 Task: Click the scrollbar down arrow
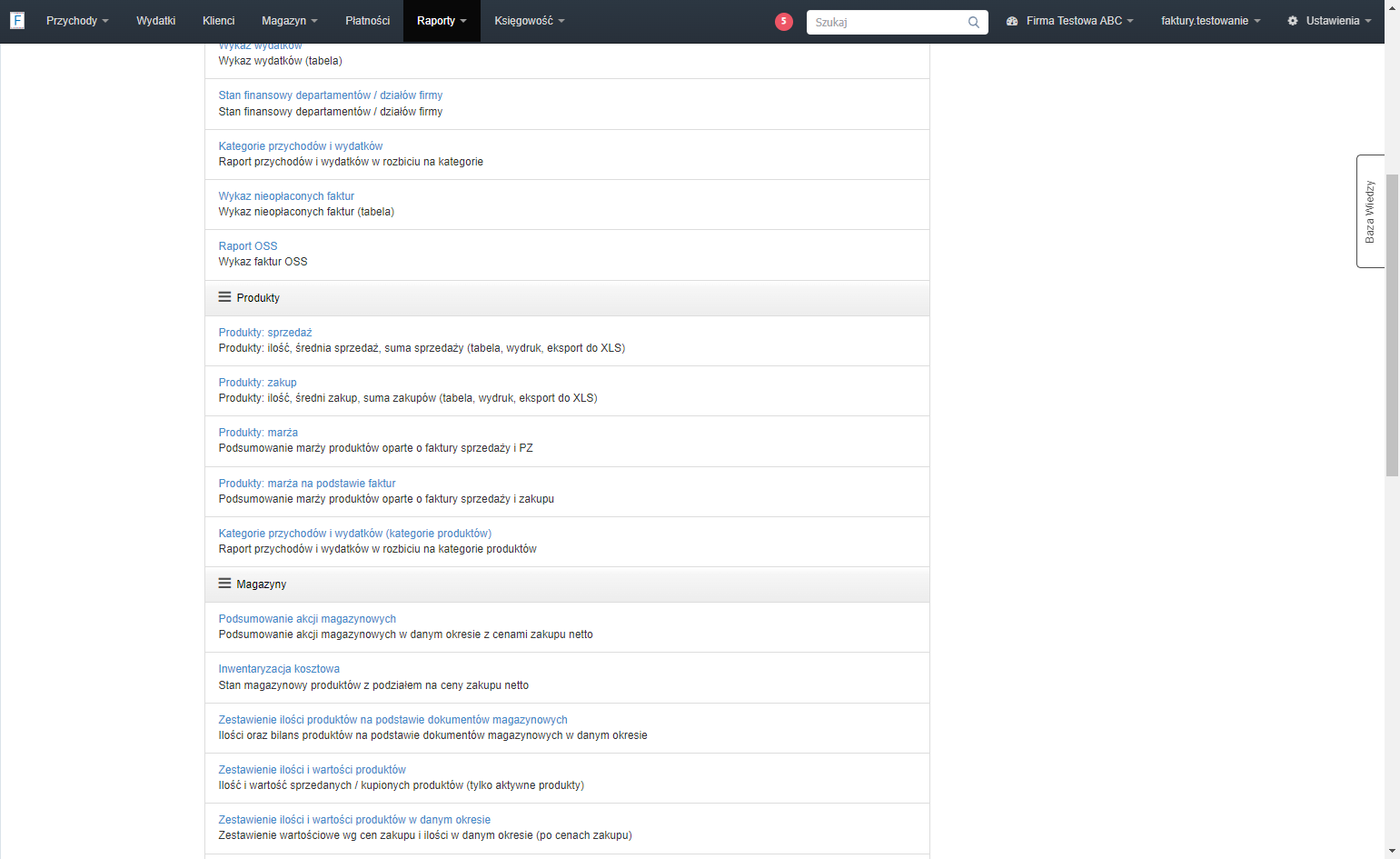pyautogui.click(x=1392, y=852)
